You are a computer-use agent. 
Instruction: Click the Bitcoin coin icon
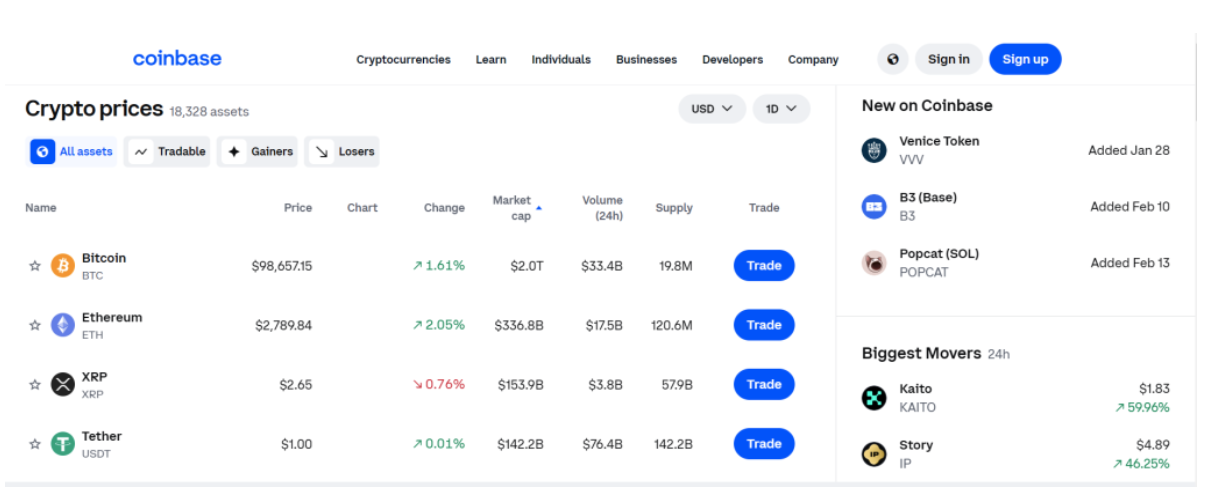[63, 266]
